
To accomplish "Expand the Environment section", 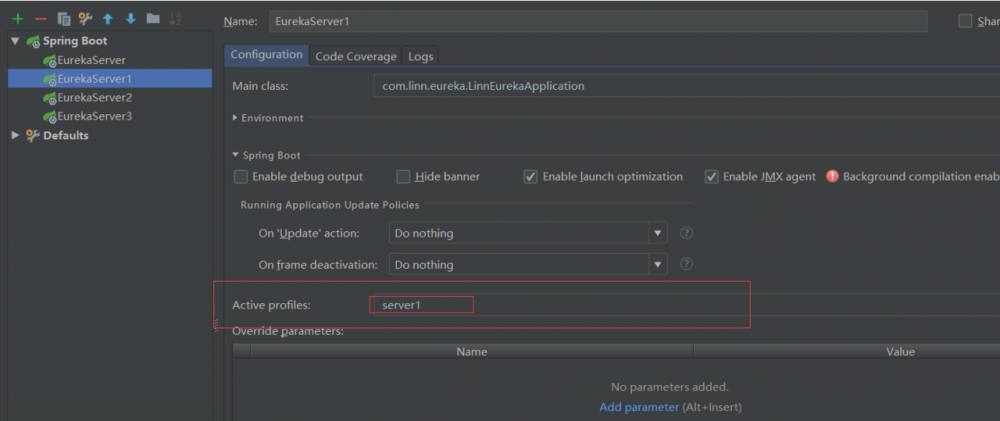I will 235,118.
